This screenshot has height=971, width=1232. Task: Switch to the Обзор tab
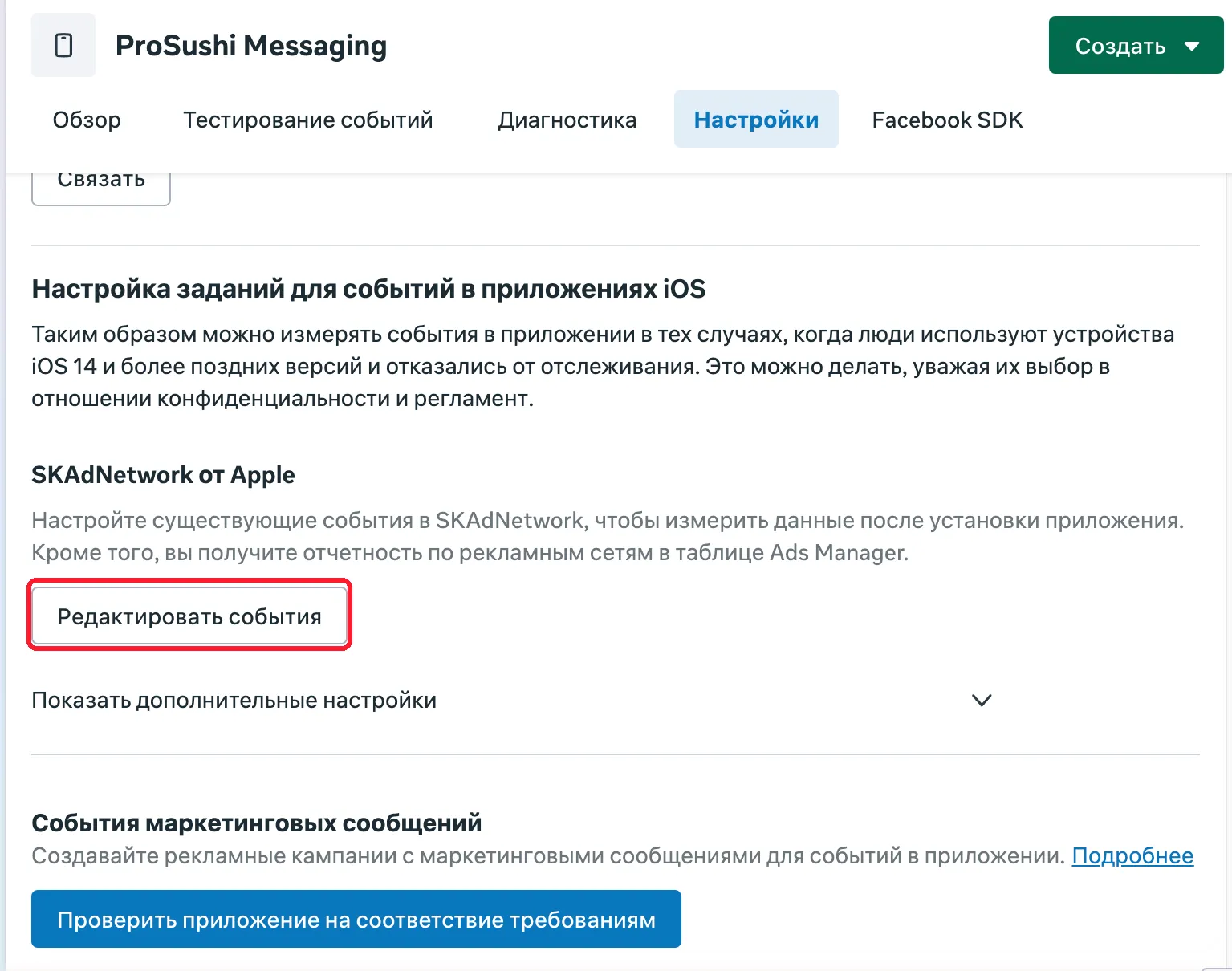(x=87, y=120)
